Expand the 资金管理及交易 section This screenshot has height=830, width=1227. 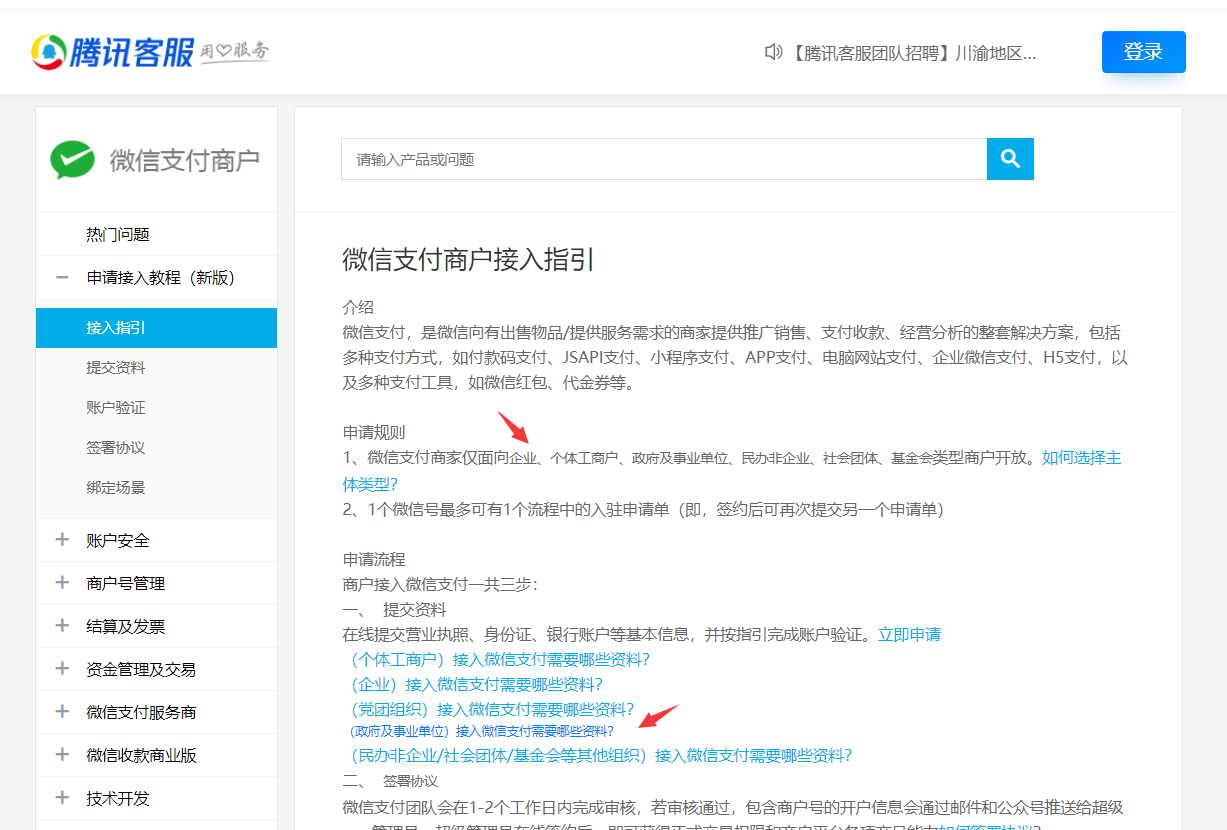click(x=62, y=669)
